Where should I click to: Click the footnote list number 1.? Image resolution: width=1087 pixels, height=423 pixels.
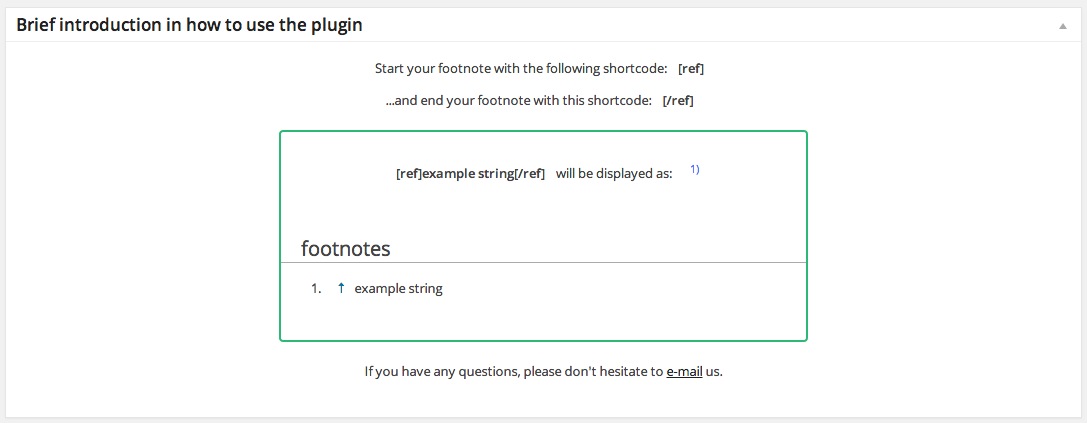tap(316, 288)
